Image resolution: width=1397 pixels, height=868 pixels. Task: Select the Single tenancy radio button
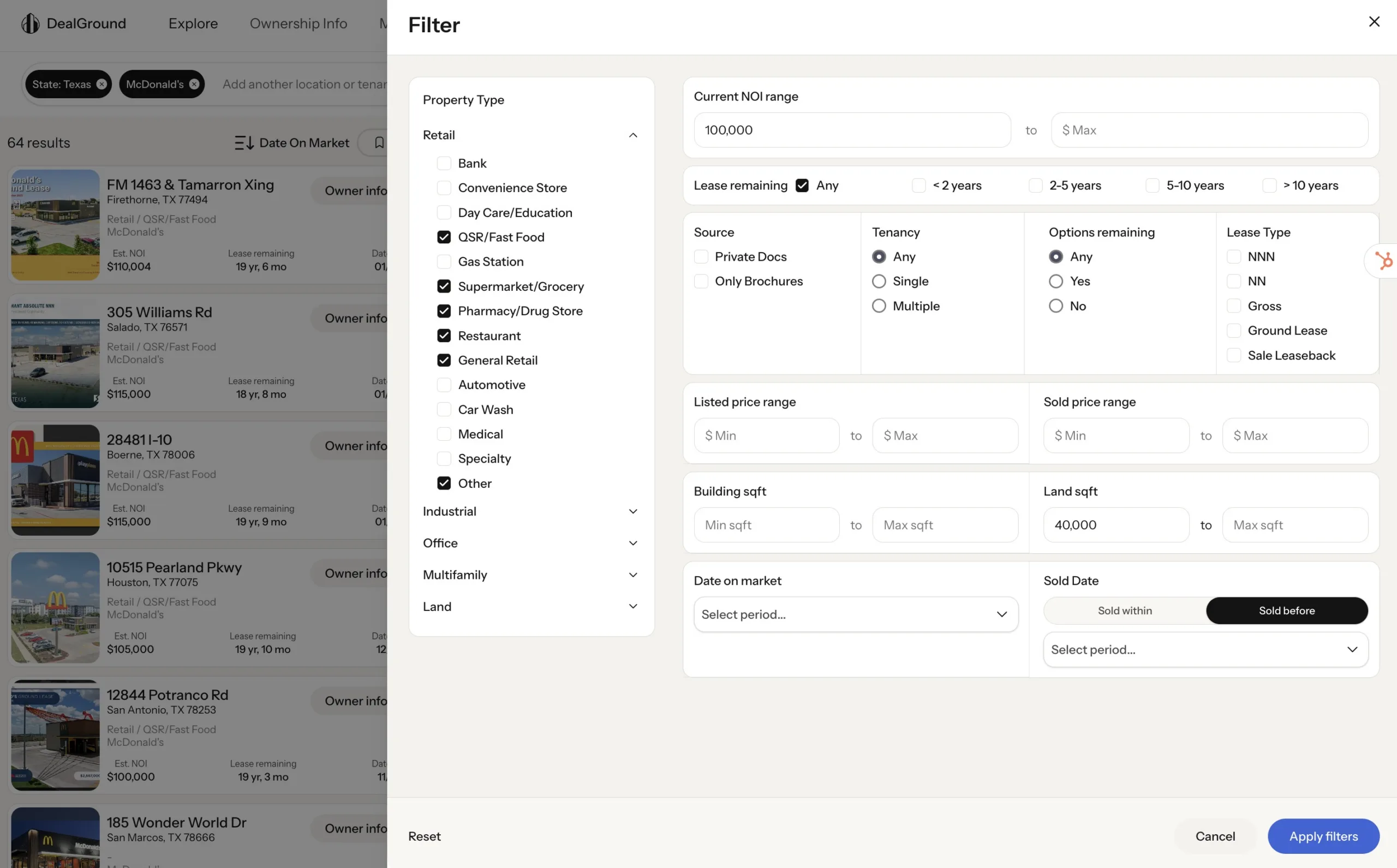click(879, 281)
